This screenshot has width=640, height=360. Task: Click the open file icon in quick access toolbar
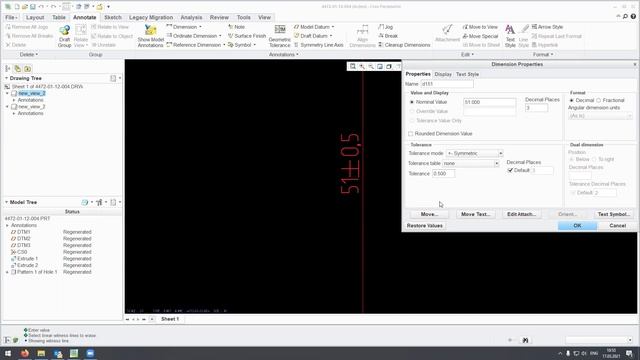(24, 7)
